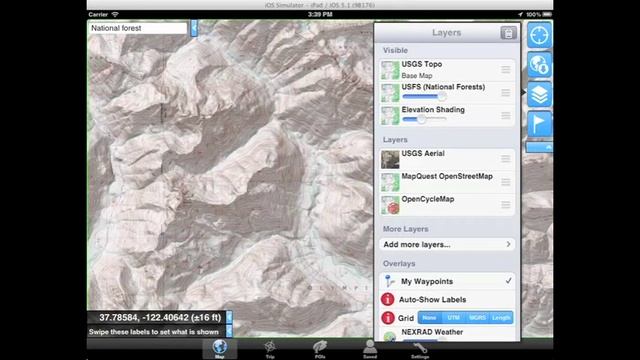The image size is (640, 360).
Task: Tap the reorder handle for USFS National Forests
Action: [x=506, y=93]
